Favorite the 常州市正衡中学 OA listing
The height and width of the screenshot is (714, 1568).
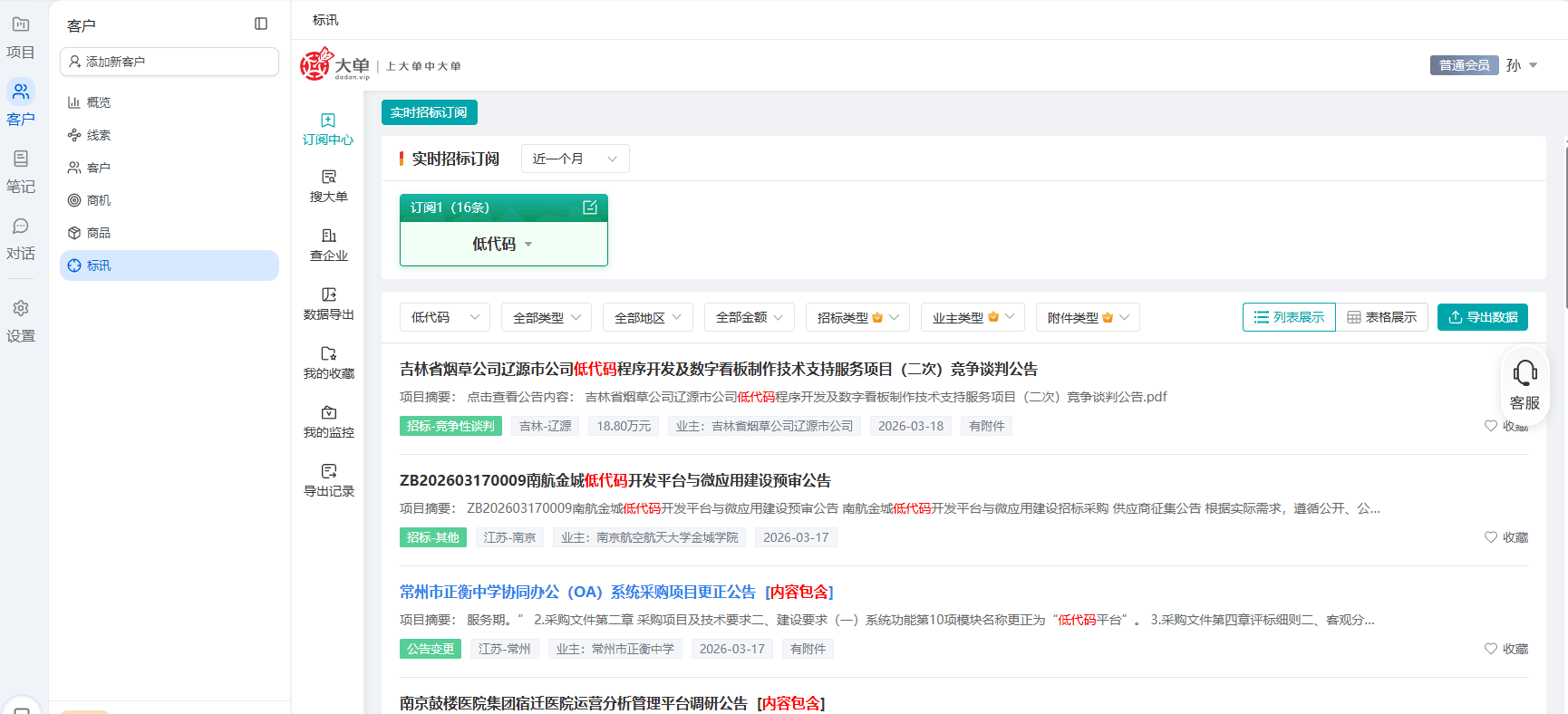point(1505,649)
